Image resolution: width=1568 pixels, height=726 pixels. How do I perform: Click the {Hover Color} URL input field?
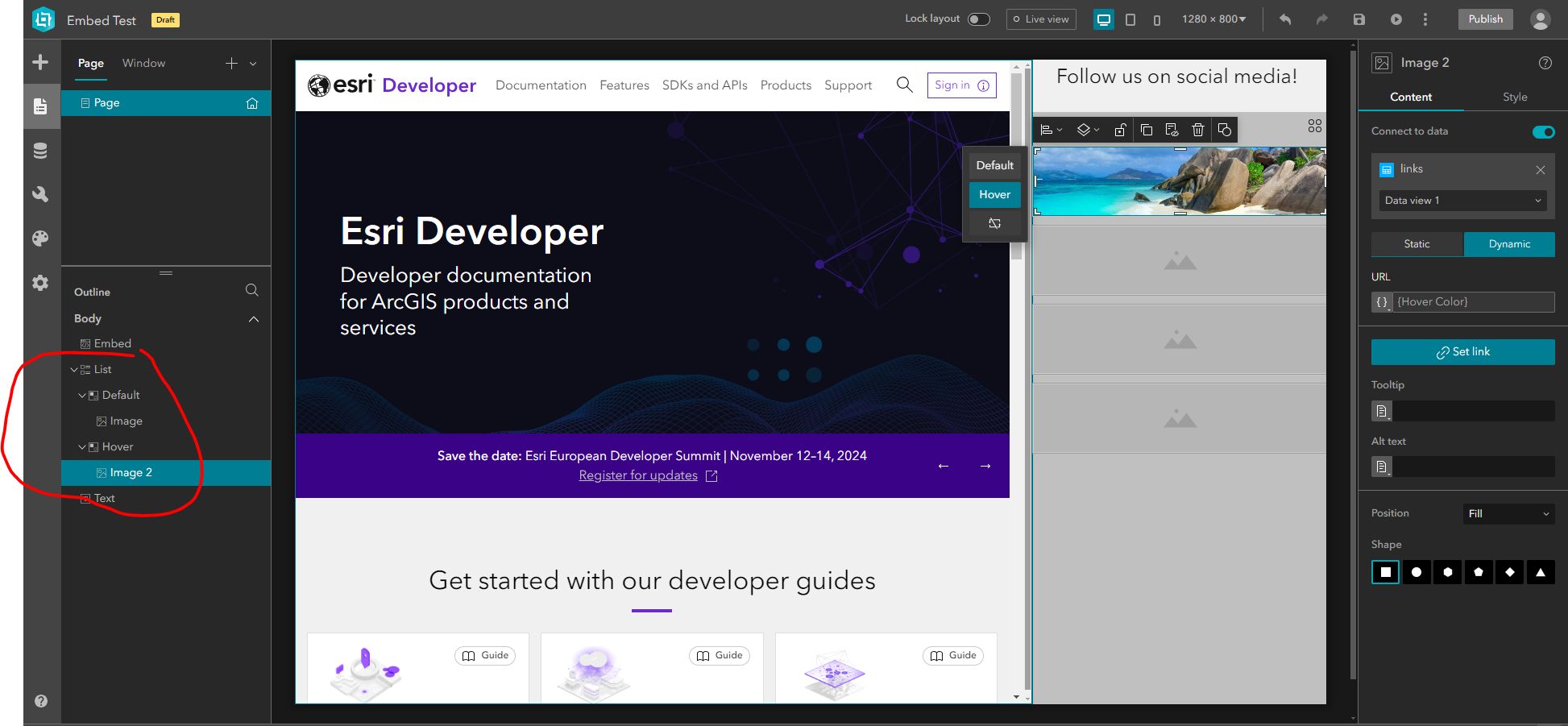click(1473, 301)
